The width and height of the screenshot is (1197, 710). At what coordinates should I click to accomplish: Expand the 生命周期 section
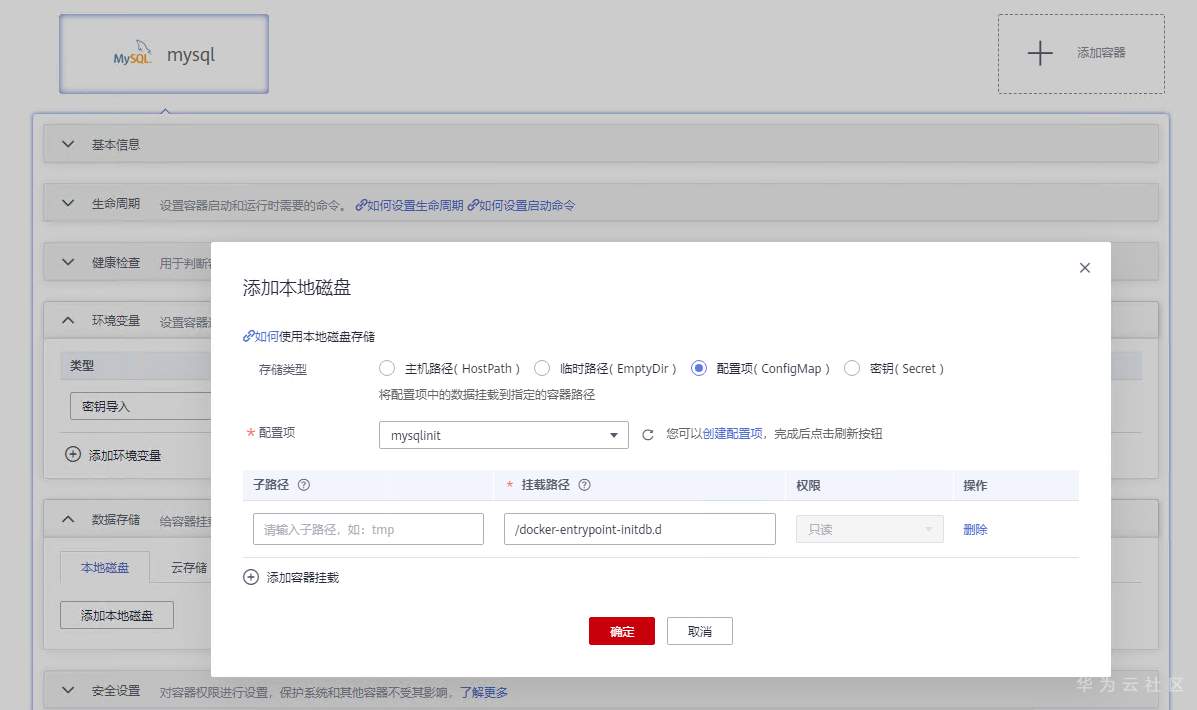(68, 203)
